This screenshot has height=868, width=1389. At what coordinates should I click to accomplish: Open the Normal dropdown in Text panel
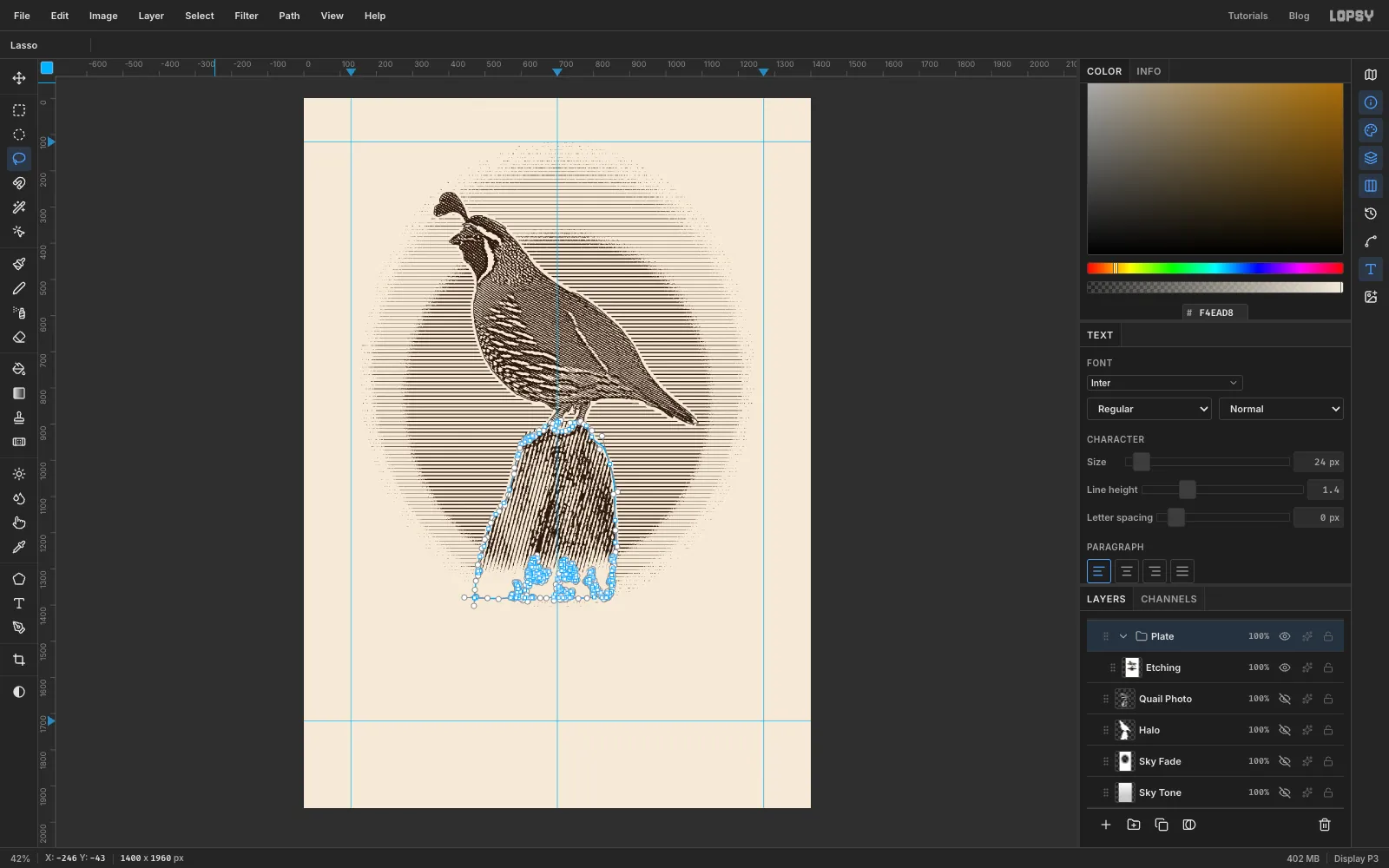(x=1281, y=409)
